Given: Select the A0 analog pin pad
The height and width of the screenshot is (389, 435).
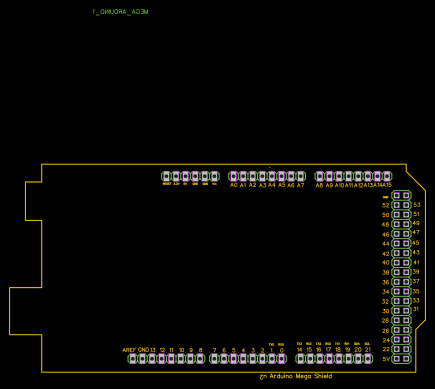Looking at the screenshot, I should (233, 176).
